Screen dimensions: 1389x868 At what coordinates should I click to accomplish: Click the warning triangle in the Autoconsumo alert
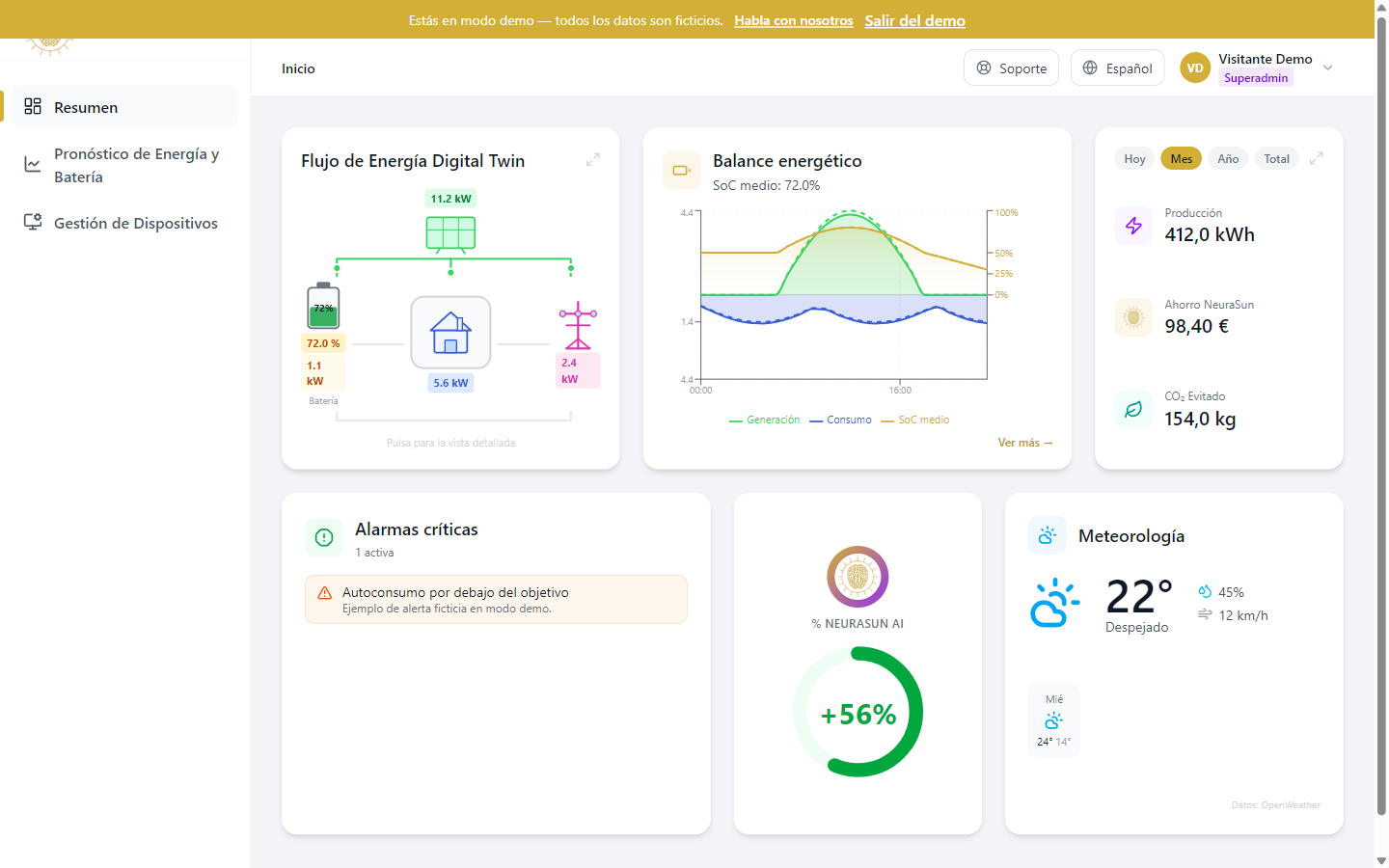pyautogui.click(x=325, y=593)
